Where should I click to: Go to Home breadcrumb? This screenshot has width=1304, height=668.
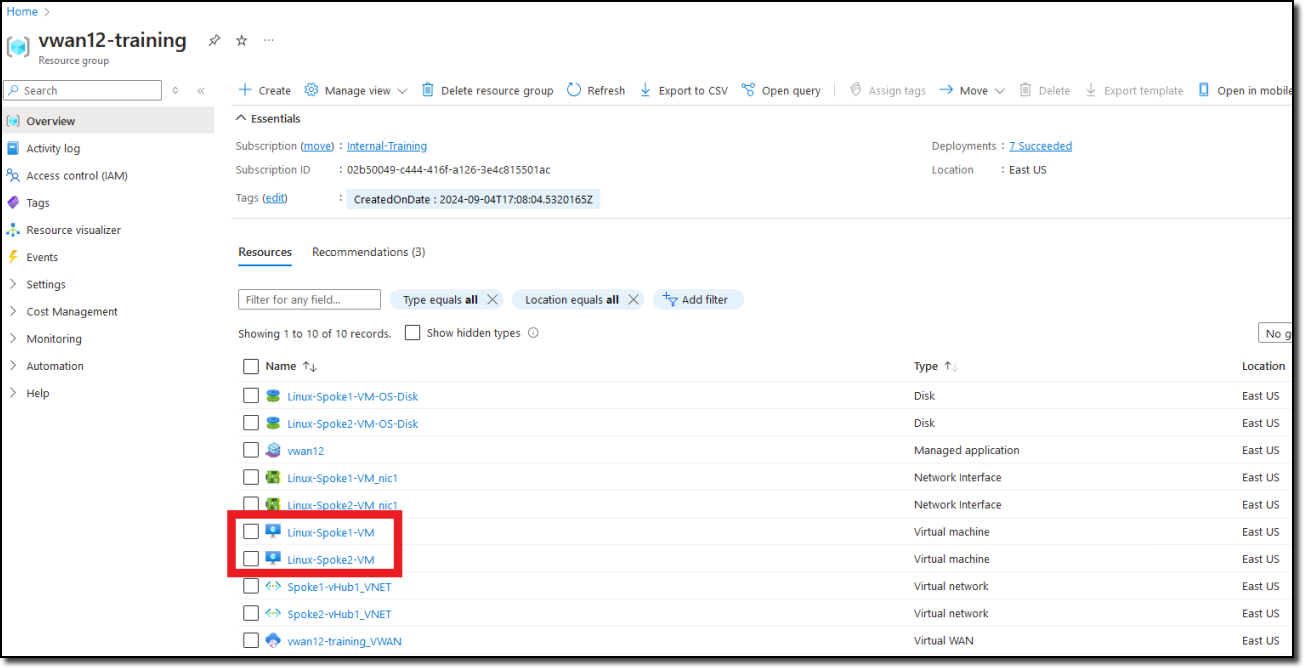[x=22, y=12]
